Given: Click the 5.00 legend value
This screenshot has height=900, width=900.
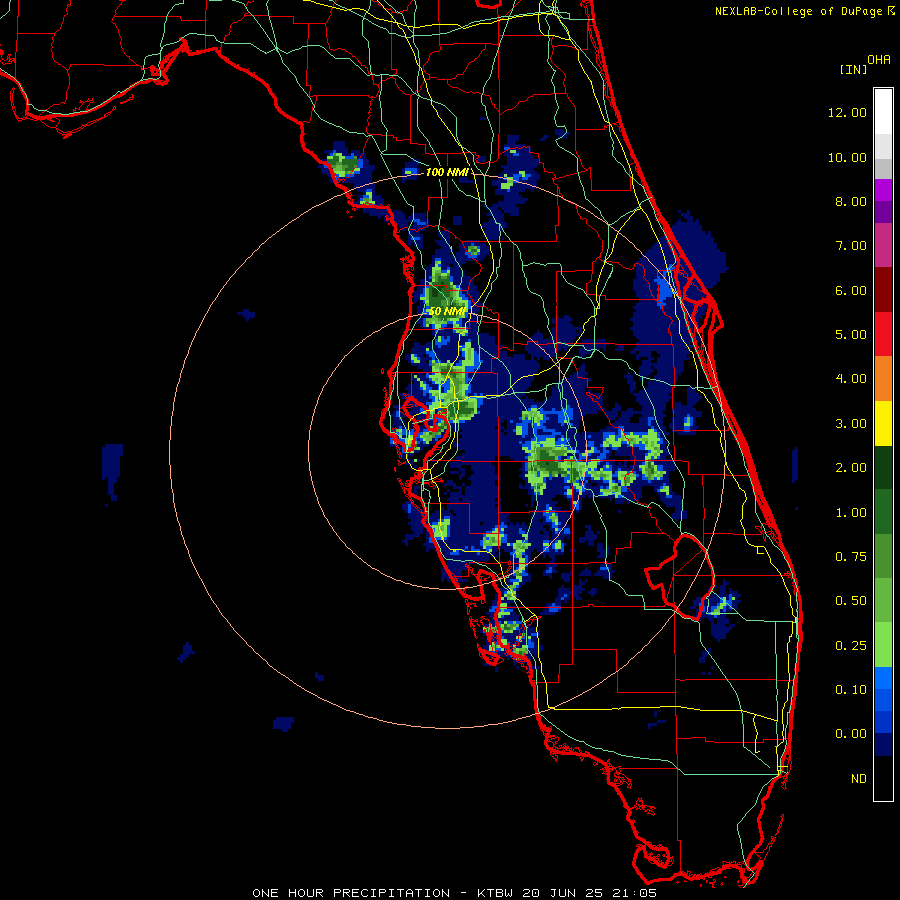Looking at the screenshot, I should tap(850, 335).
